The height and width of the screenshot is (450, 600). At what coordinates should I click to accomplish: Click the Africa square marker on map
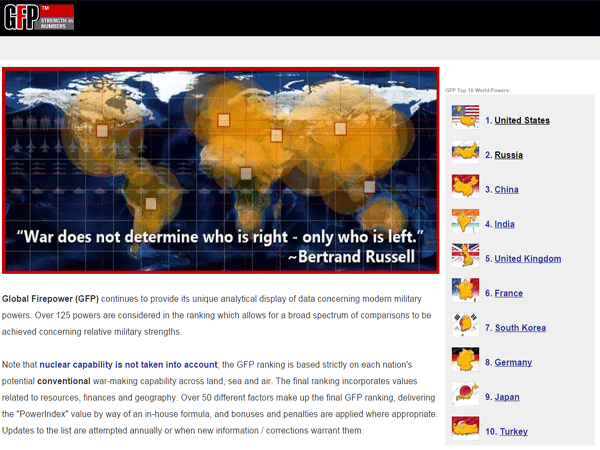tap(246, 173)
